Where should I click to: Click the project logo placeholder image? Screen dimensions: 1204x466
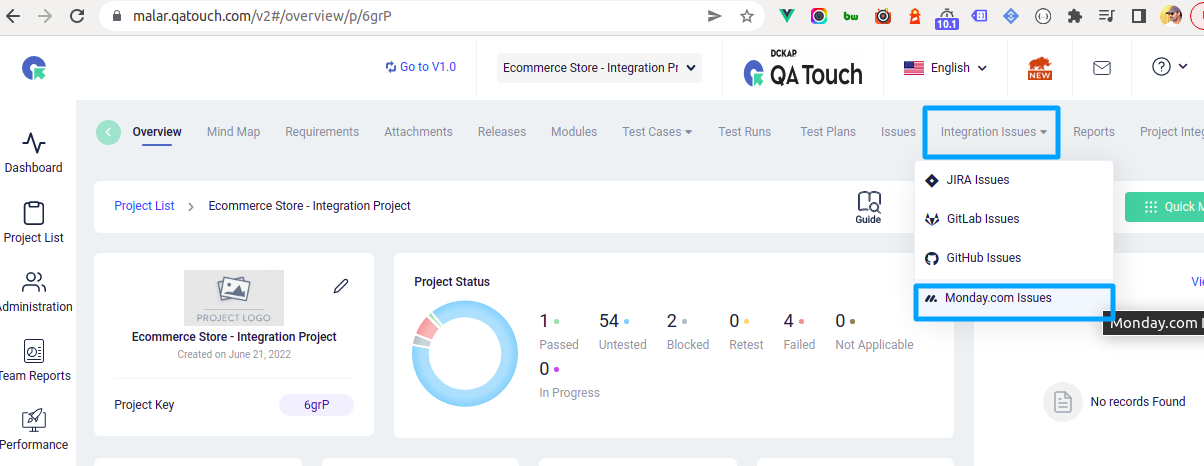(234, 297)
